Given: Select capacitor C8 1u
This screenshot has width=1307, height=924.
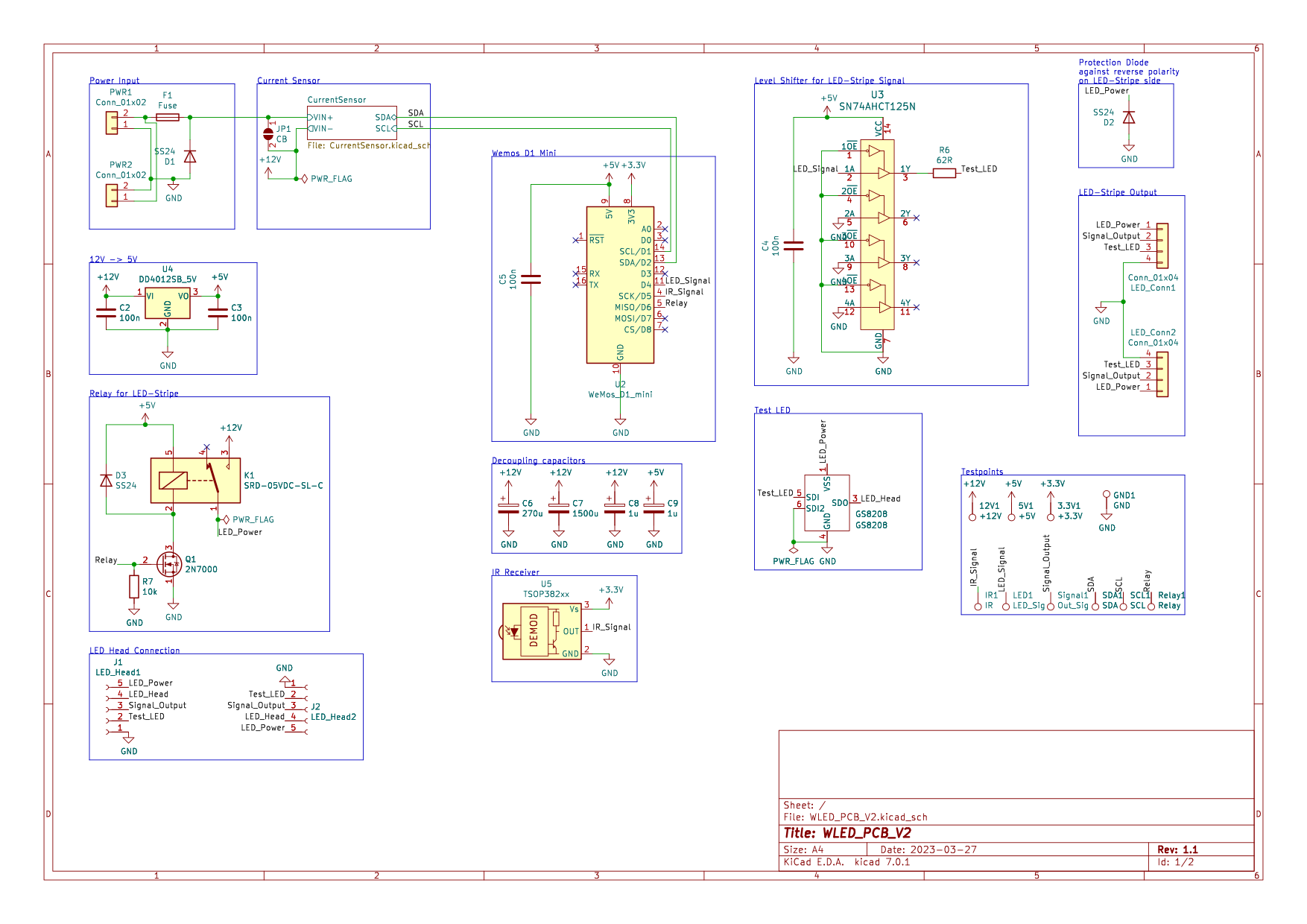Looking at the screenshot, I should [615, 508].
